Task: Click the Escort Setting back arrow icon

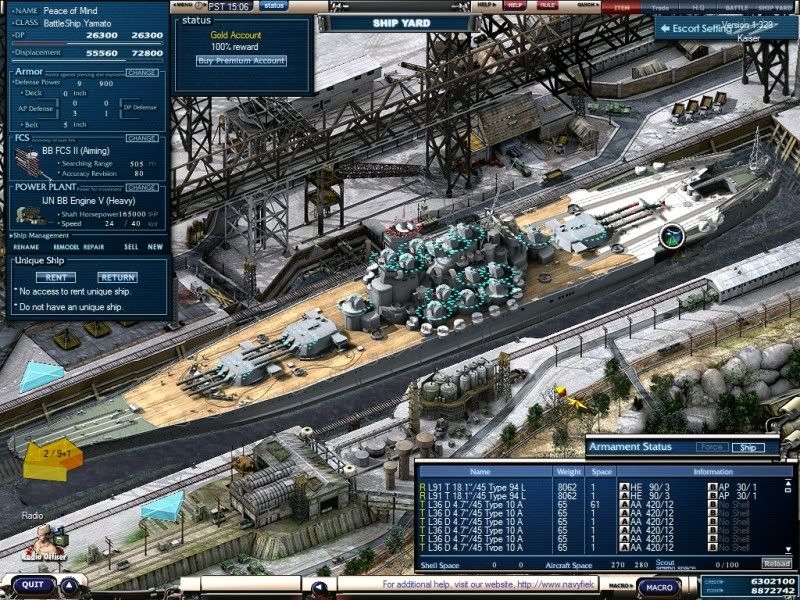Action: [665, 29]
